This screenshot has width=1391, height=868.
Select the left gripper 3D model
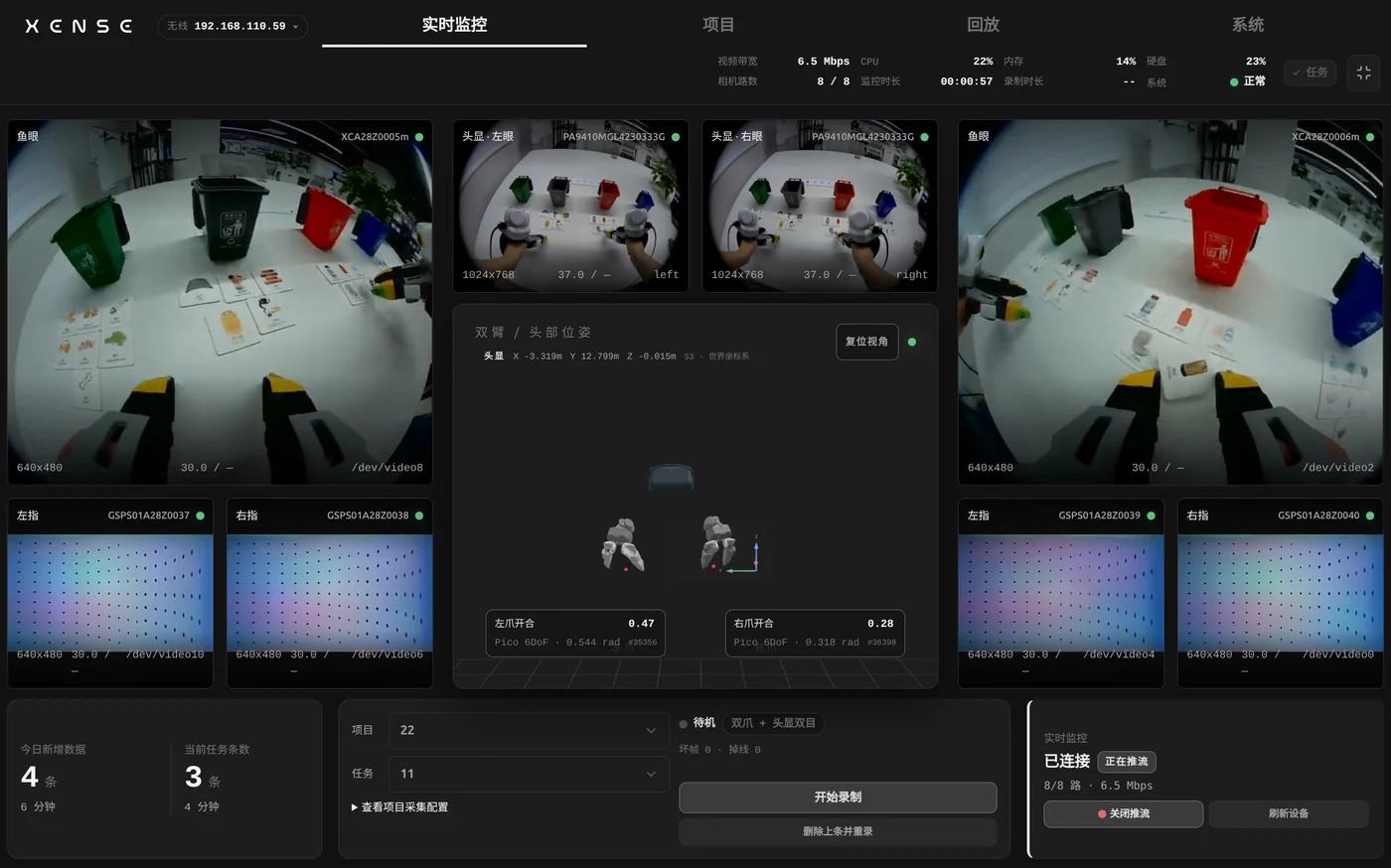click(623, 544)
